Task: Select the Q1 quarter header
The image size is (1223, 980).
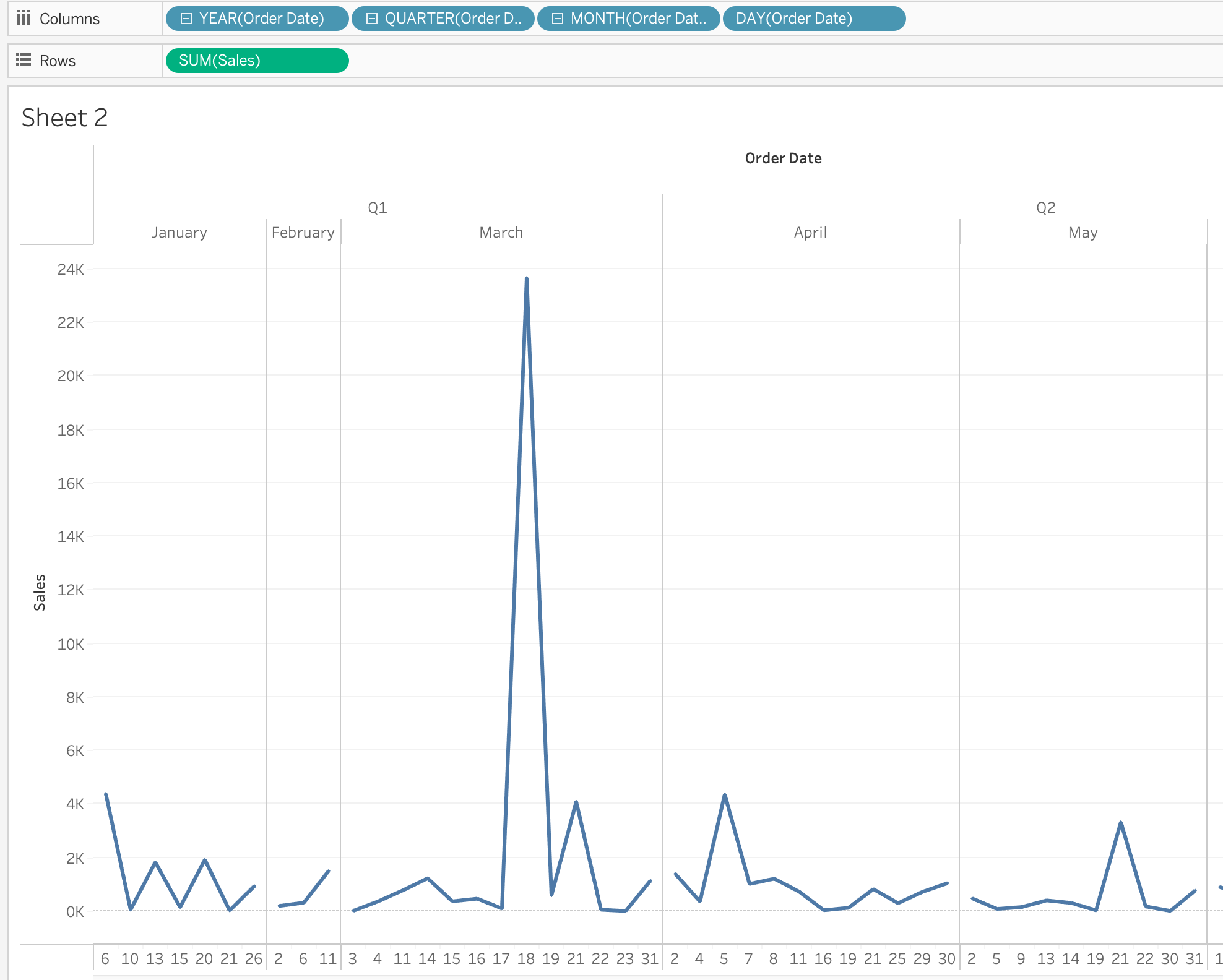Action: point(378,208)
